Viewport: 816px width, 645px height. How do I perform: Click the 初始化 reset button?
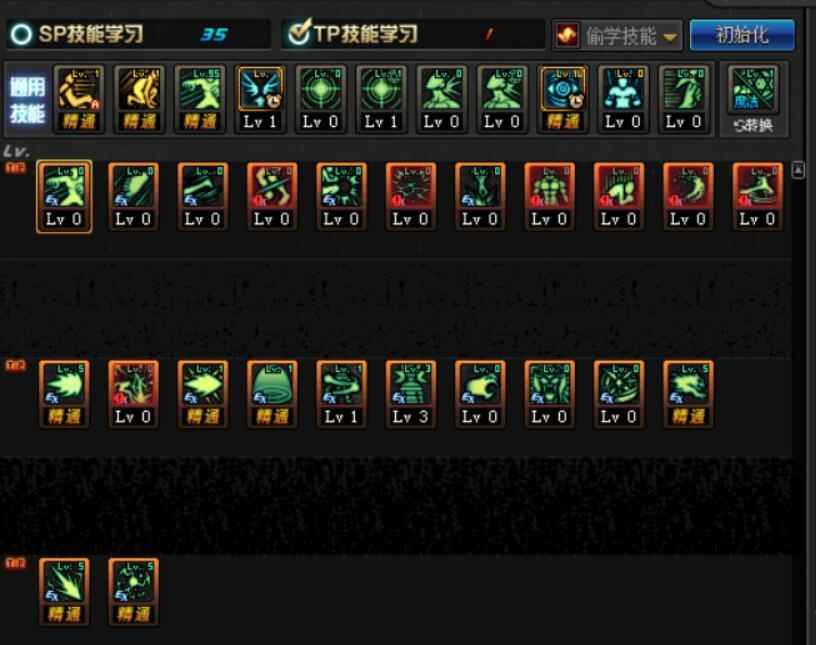point(742,35)
